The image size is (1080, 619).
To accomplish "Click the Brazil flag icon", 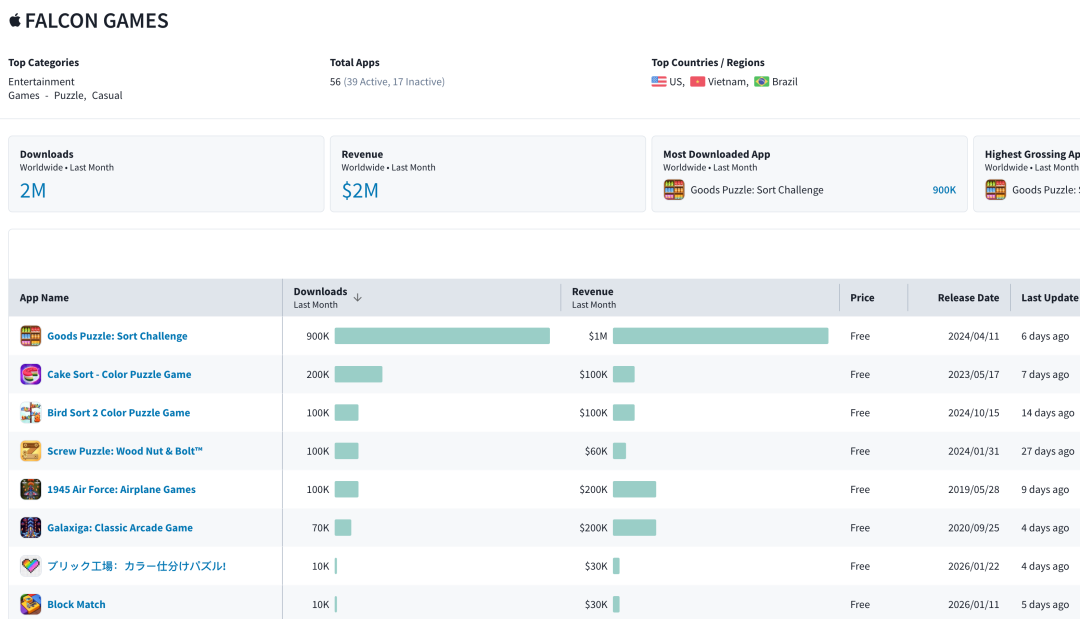I will [761, 81].
